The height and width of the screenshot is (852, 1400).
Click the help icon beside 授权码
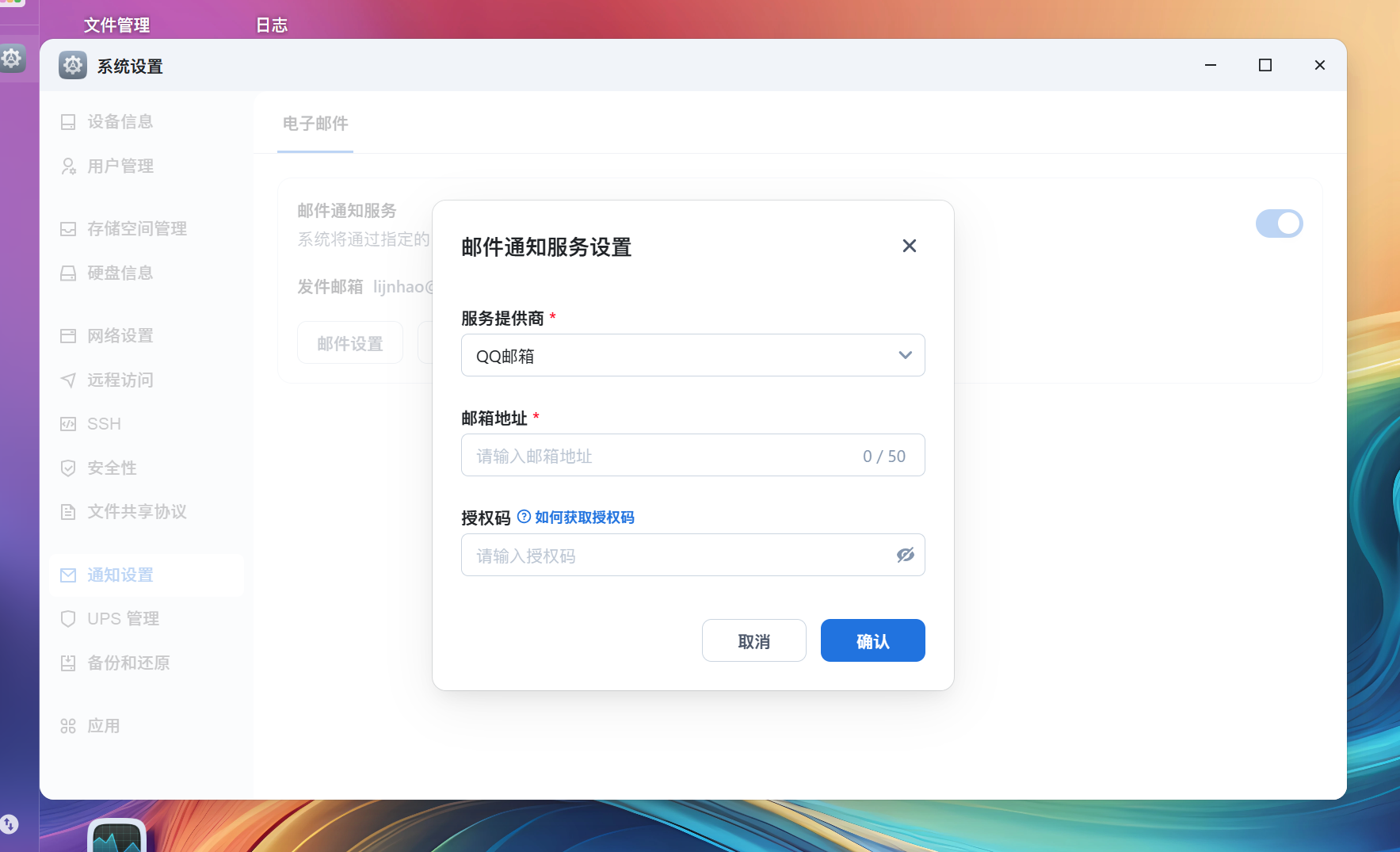click(525, 517)
